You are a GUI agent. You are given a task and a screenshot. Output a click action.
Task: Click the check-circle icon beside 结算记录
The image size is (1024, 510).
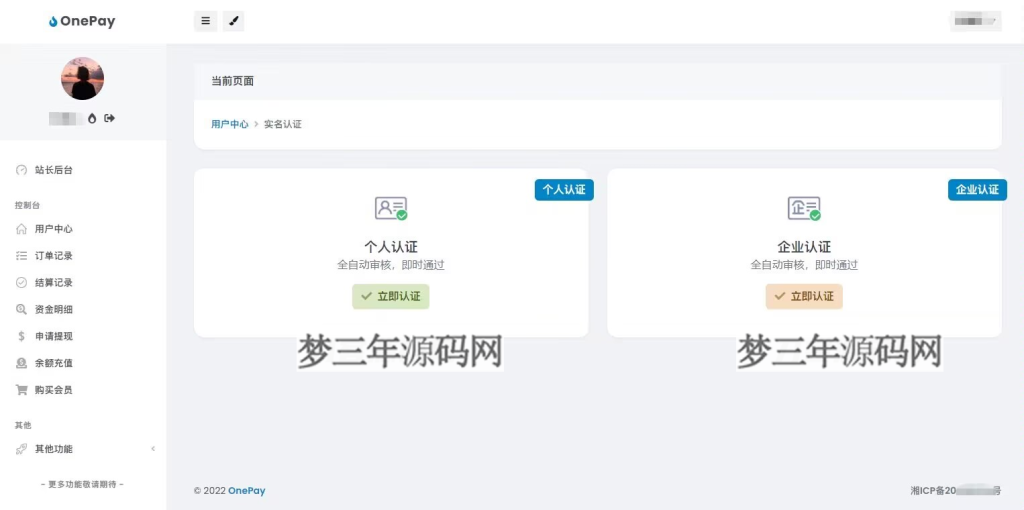(x=22, y=283)
